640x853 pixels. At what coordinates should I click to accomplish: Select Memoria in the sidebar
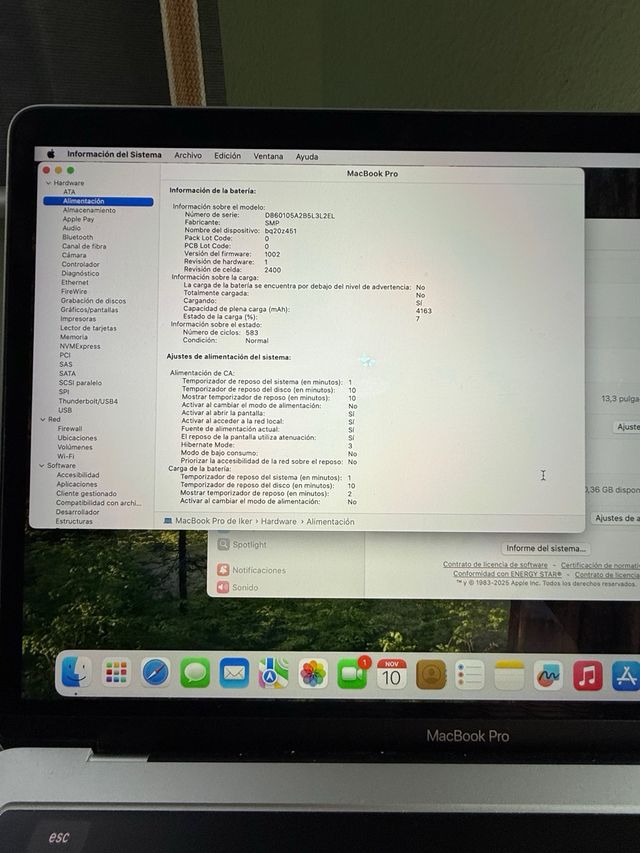tap(73, 337)
